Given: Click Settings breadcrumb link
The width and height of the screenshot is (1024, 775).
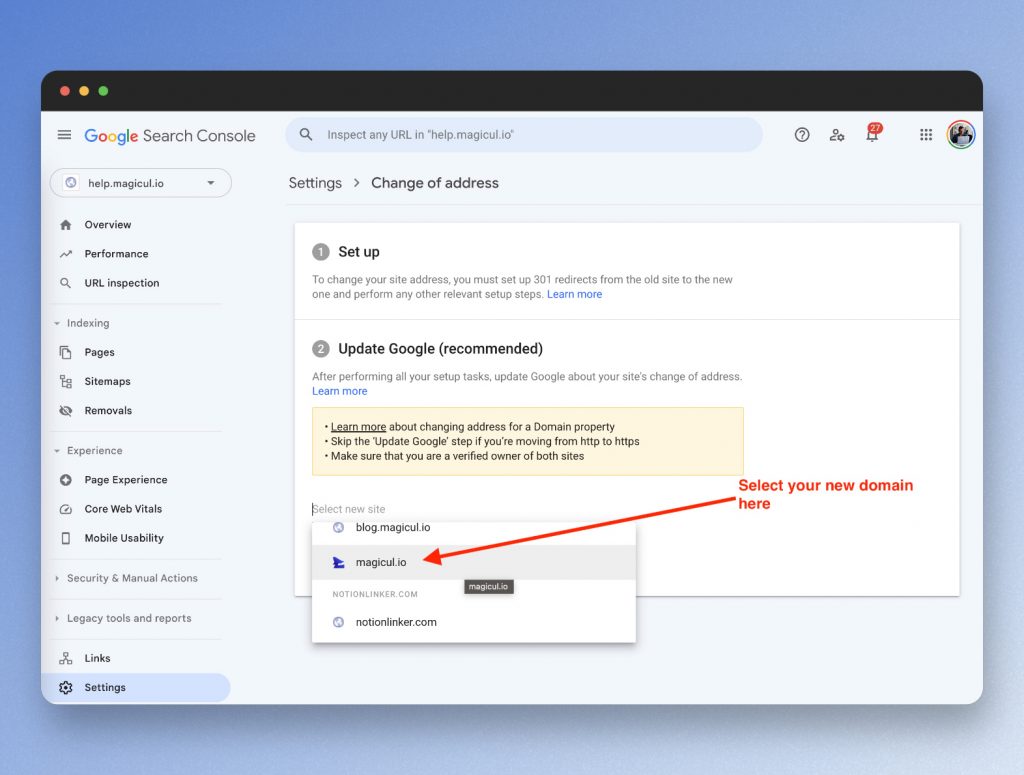Looking at the screenshot, I should click(x=315, y=183).
